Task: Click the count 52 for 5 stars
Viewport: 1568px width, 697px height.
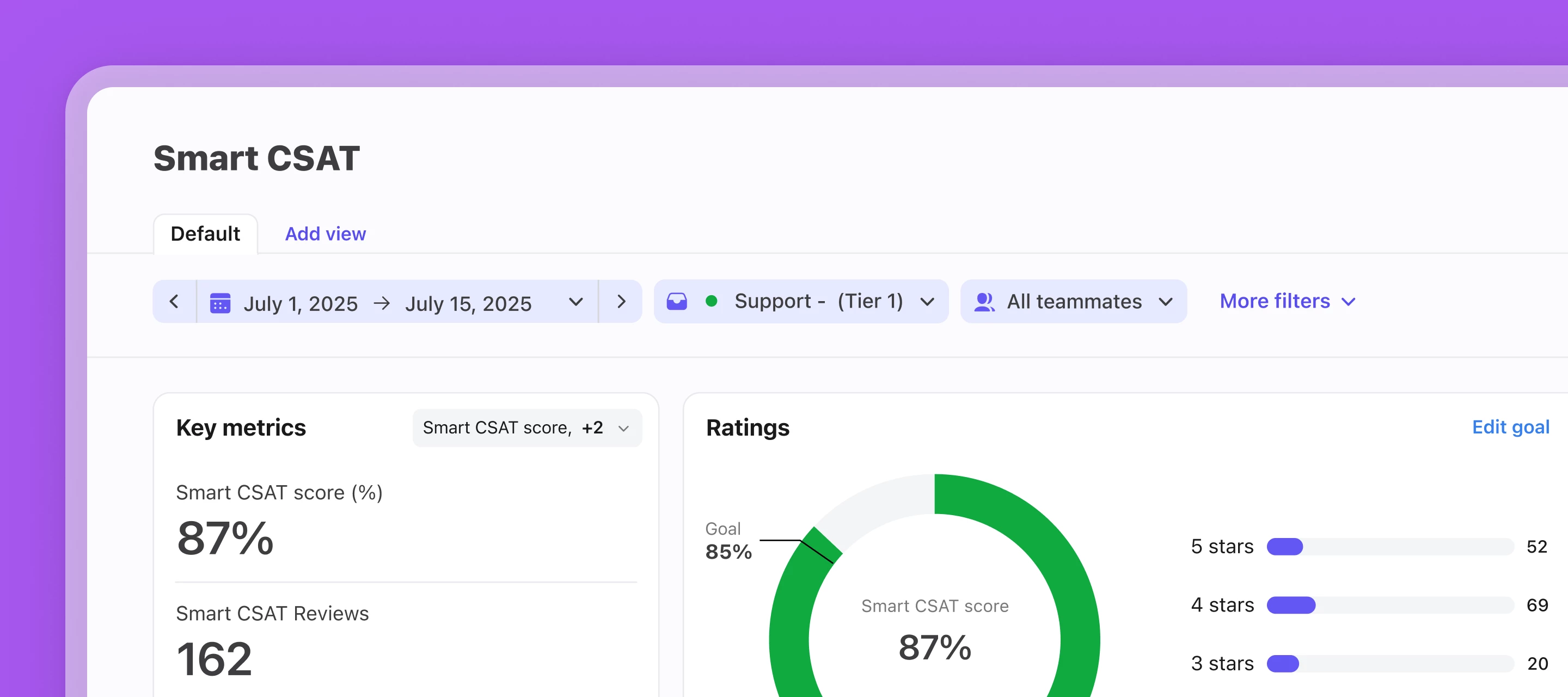Action: [x=1536, y=547]
